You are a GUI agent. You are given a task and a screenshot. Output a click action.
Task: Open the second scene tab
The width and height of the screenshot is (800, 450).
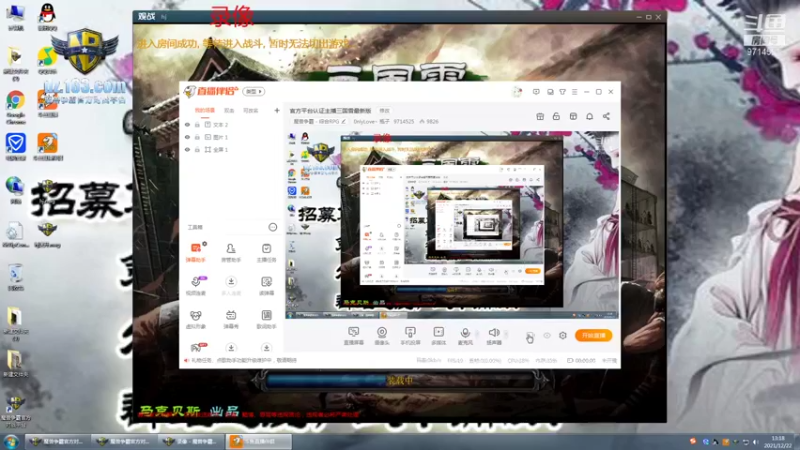229,110
